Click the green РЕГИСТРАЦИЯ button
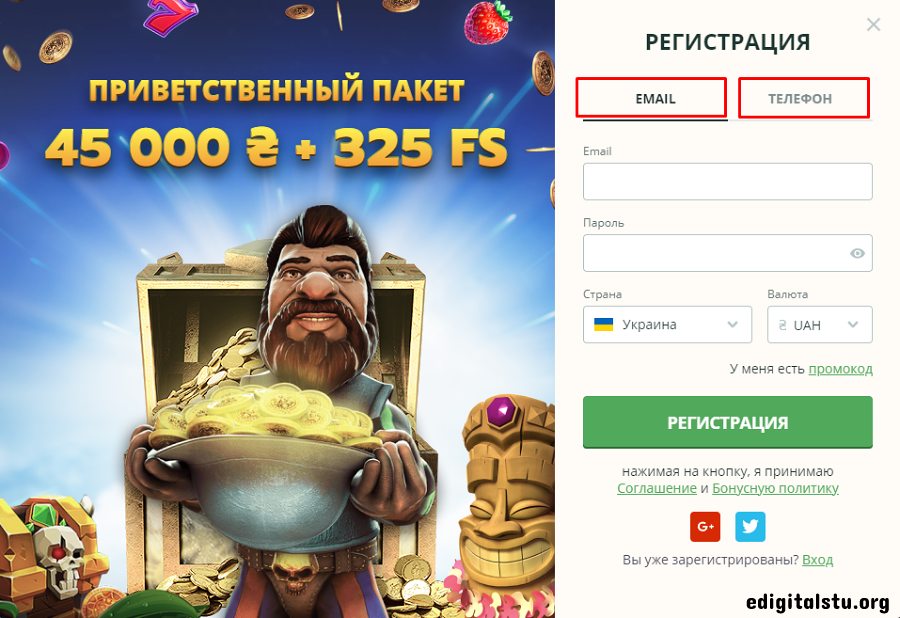The height and width of the screenshot is (618, 900). pos(727,422)
